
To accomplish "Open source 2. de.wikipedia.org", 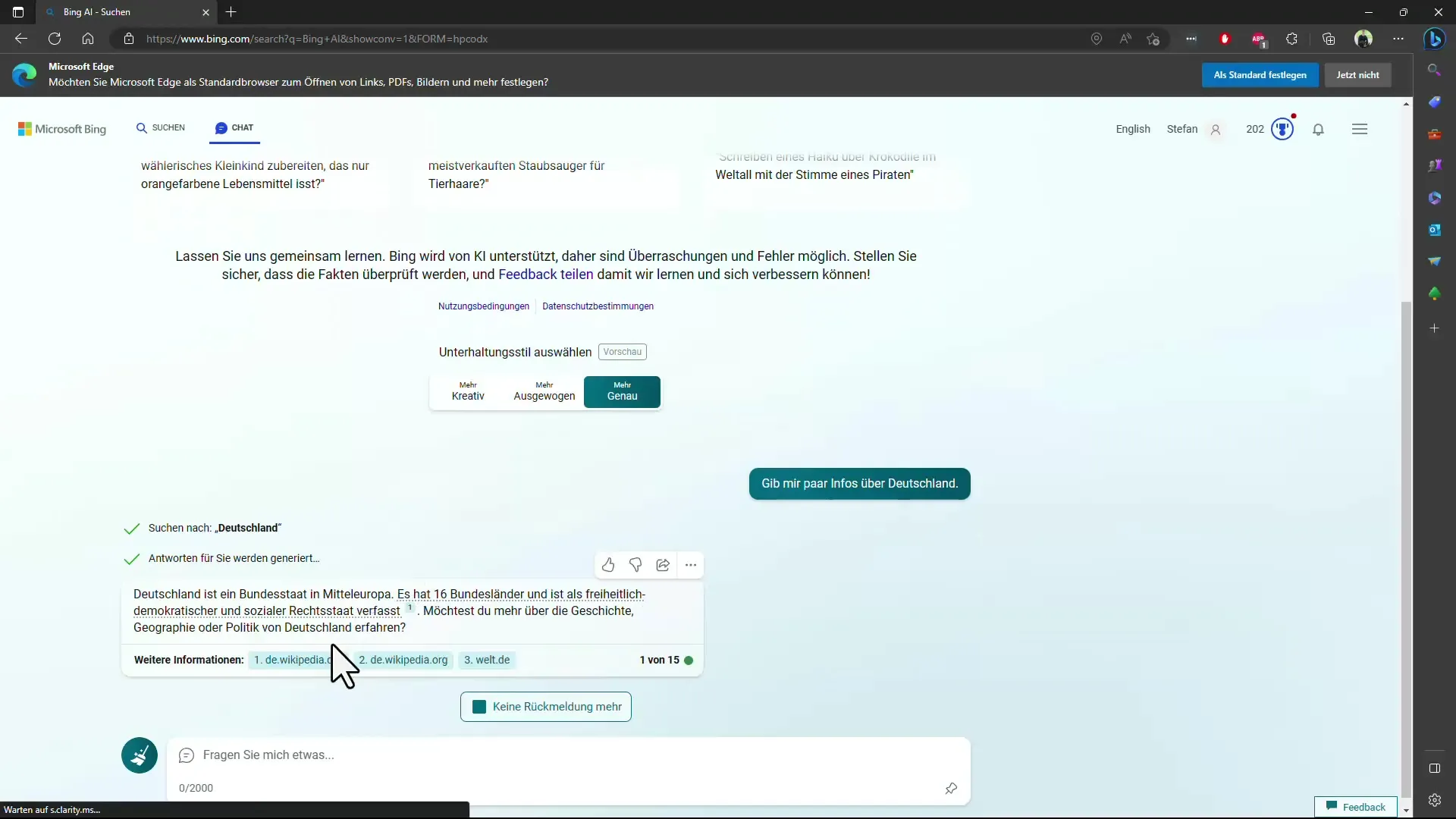I will click(x=403, y=660).
